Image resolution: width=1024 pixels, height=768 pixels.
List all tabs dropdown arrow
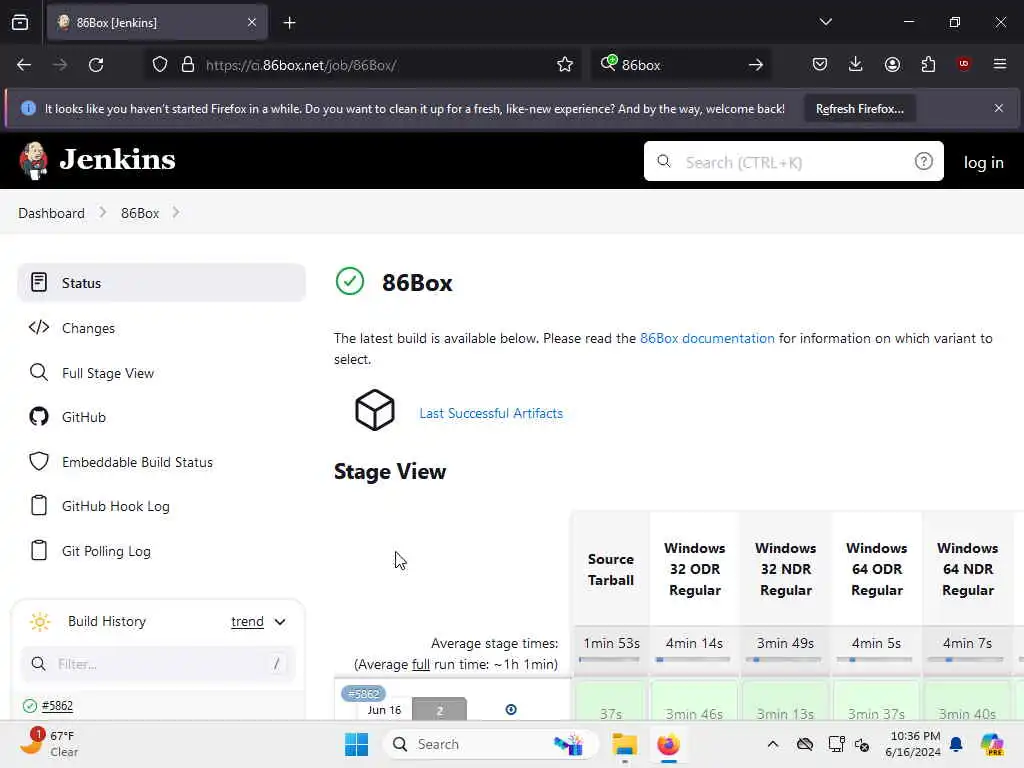point(825,22)
